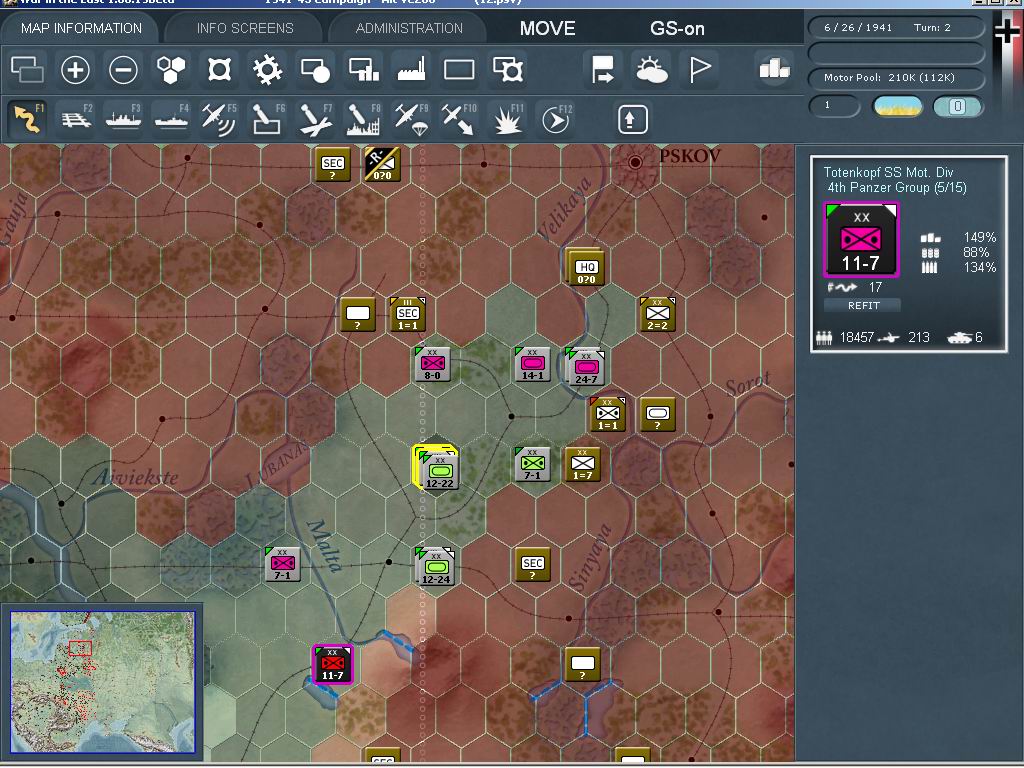Click the date 6/26/1941 turn box

tap(896, 27)
